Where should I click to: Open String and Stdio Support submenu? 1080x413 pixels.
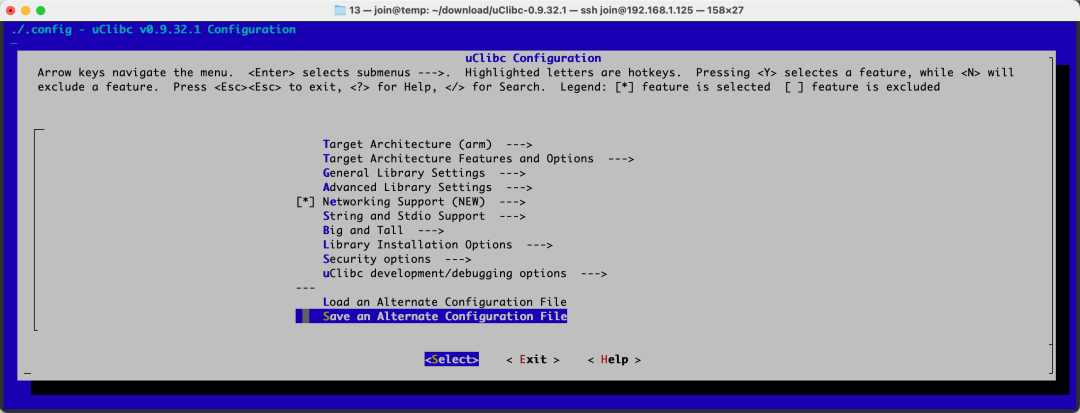[424, 216]
